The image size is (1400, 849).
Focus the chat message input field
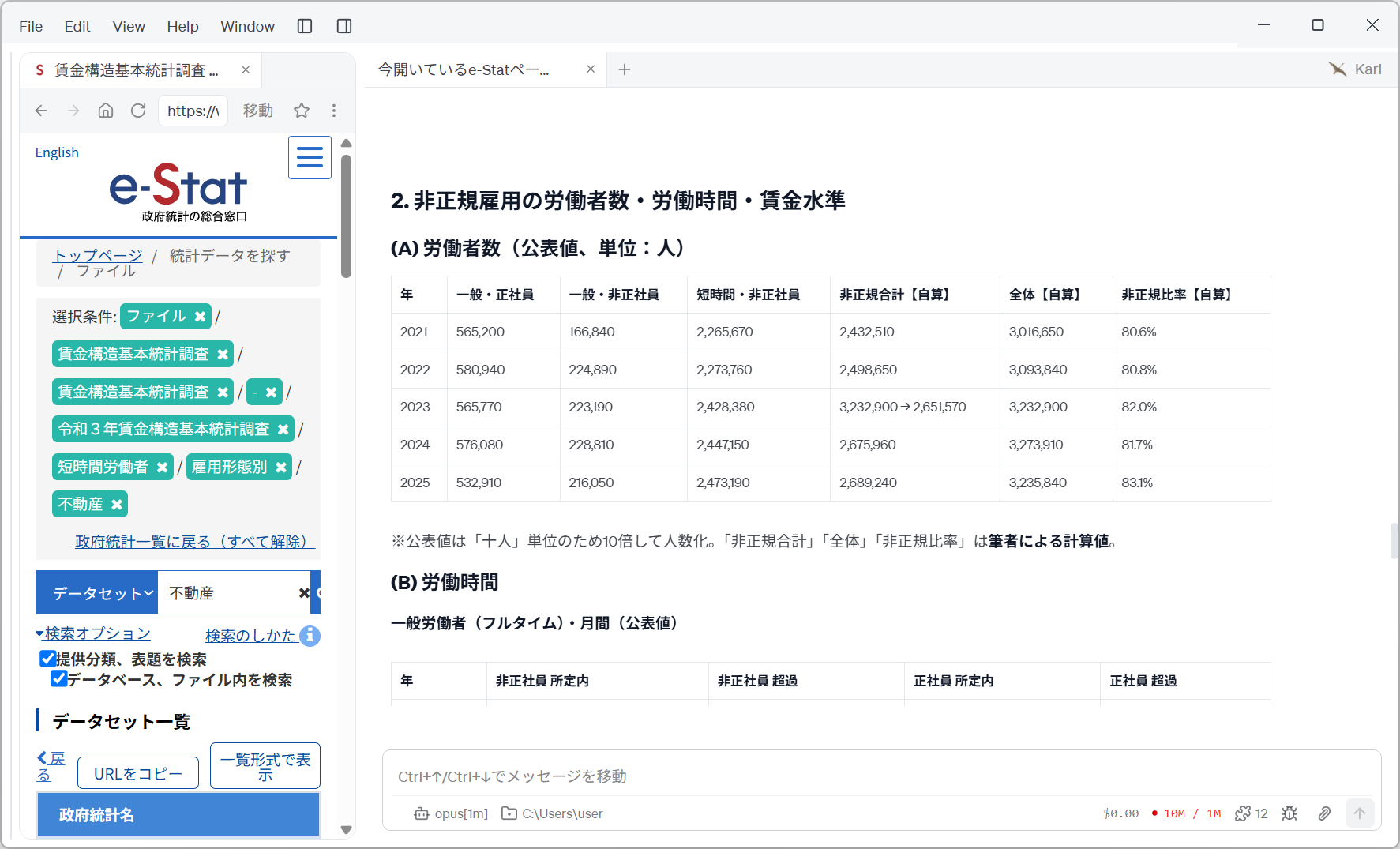click(x=881, y=776)
